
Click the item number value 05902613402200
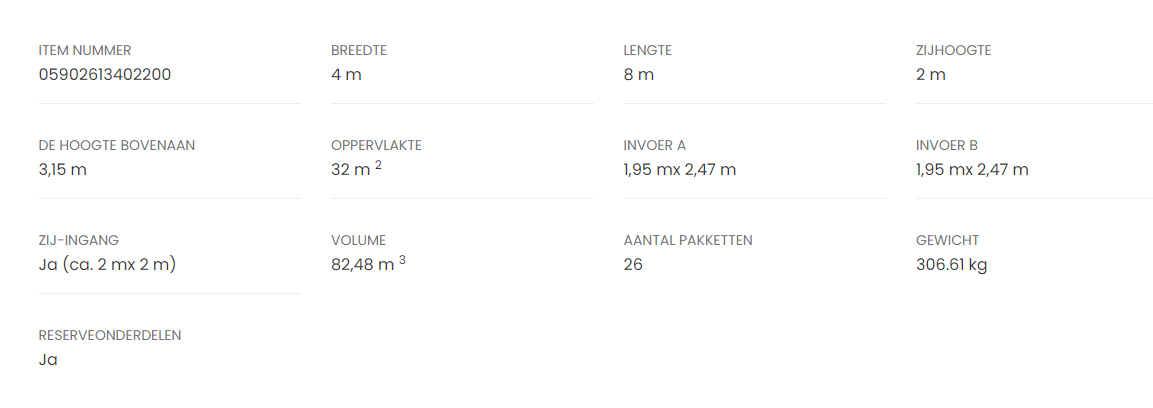(x=105, y=74)
